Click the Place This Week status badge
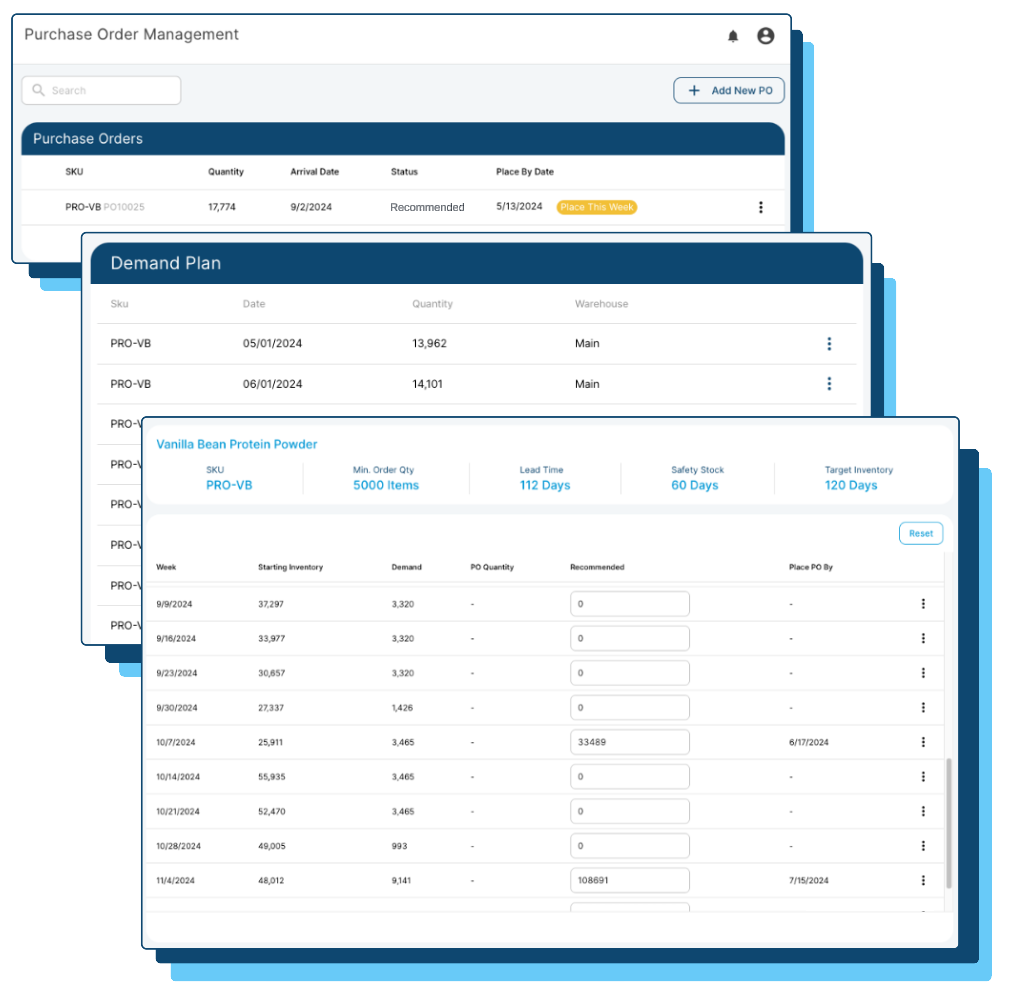The height and width of the screenshot is (993, 1011). pos(597,207)
